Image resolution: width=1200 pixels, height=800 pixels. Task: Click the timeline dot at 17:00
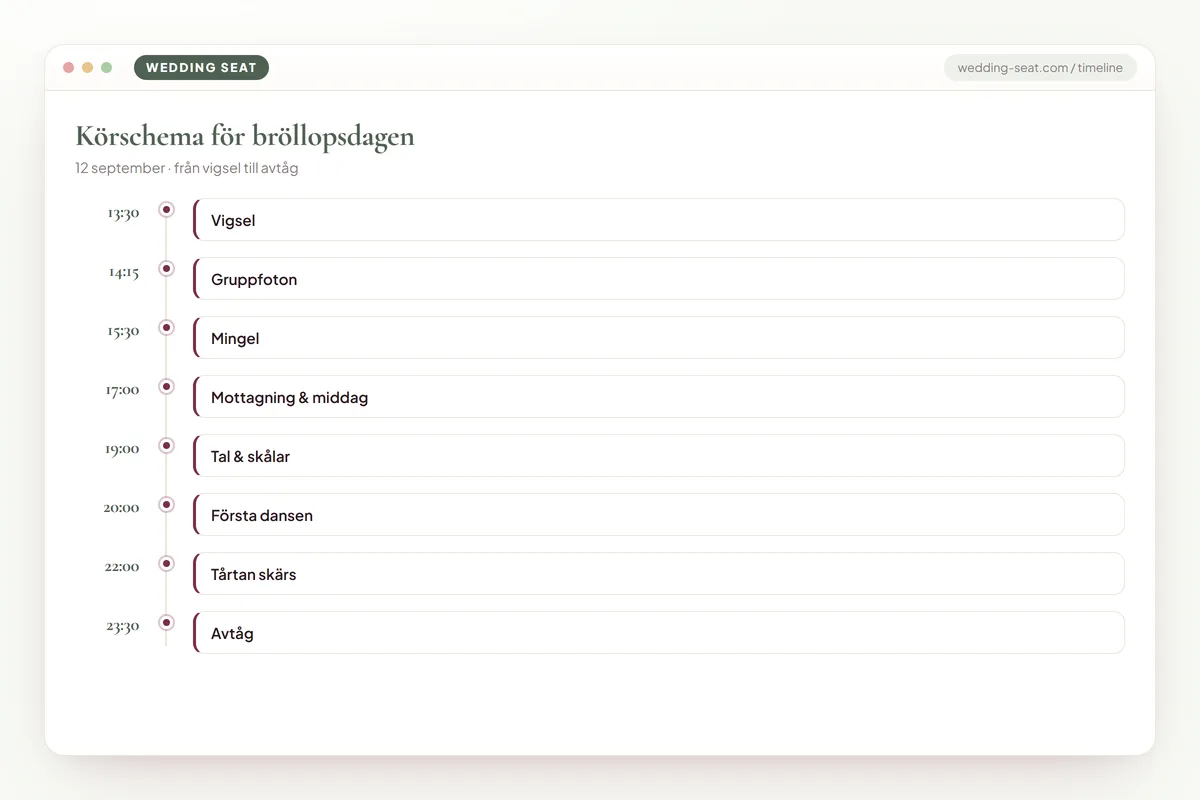tap(166, 386)
